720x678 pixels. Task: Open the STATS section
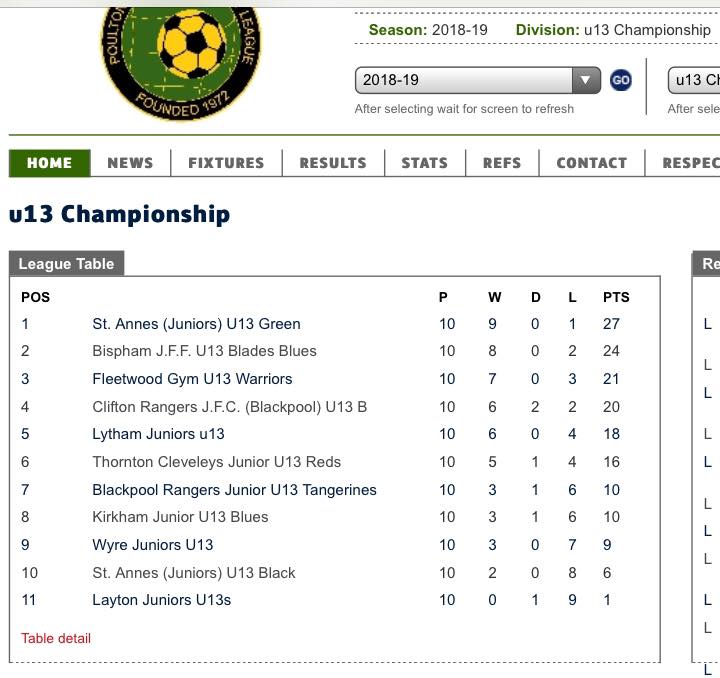pyautogui.click(x=425, y=163)
